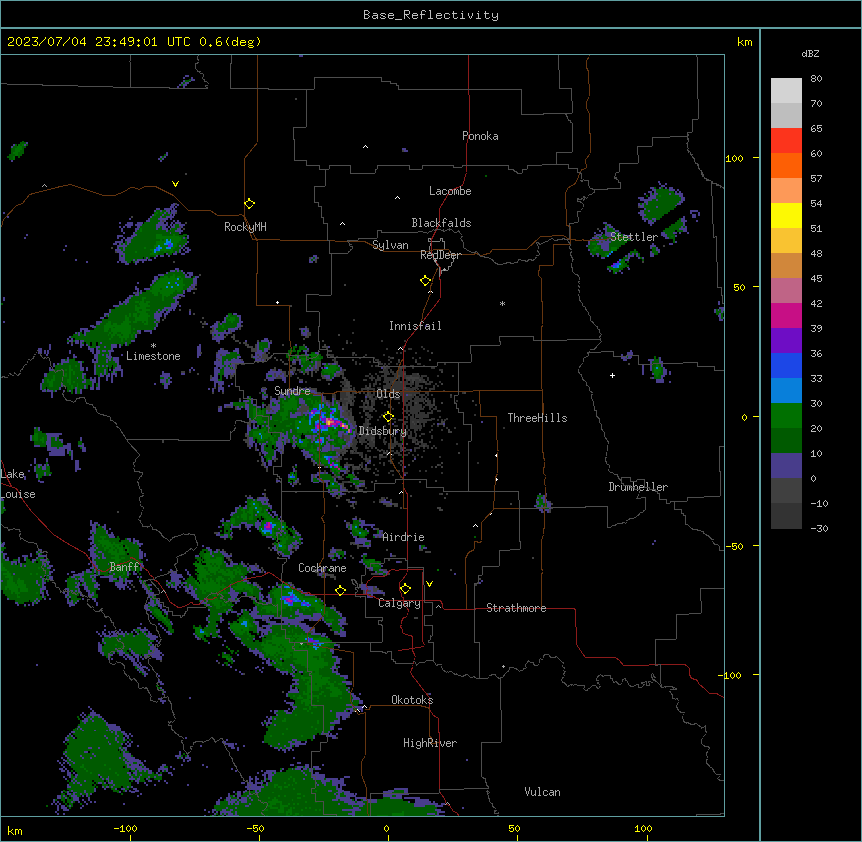Screen dimensions: 862x842
Task: Click the intense storm core west of Didsbury
Action: [331, 423]
